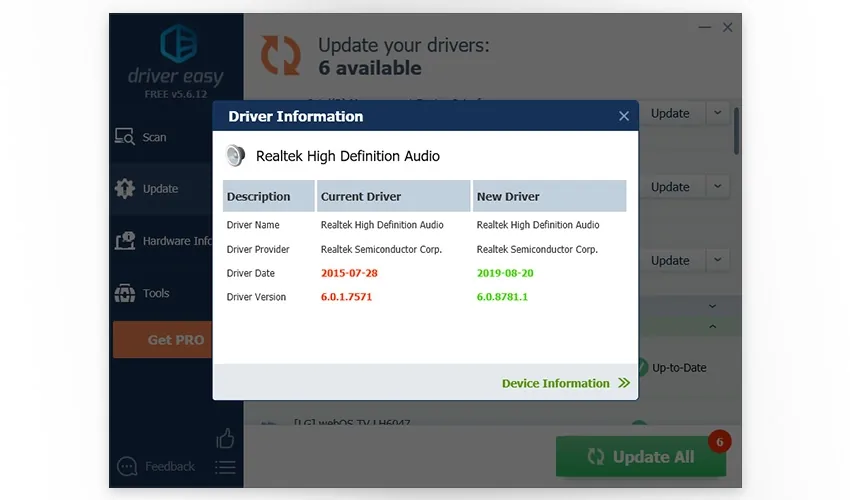This screenshot has width=850, height=500.
Task: Click the Update All button
Action: (641, 457)
